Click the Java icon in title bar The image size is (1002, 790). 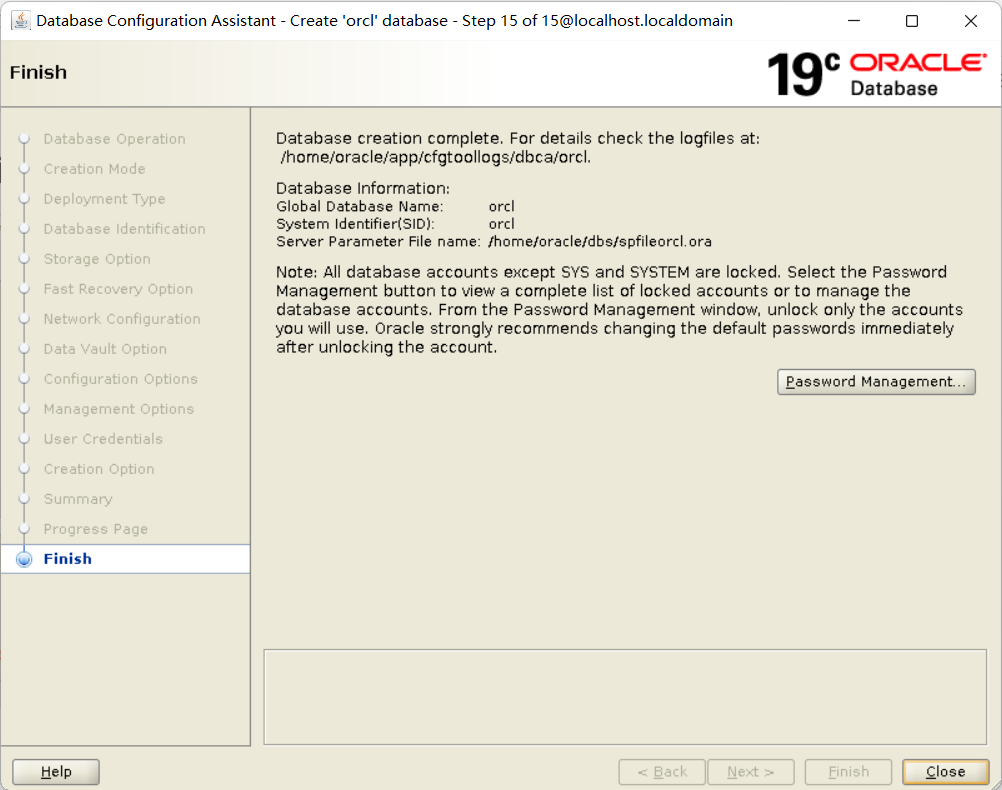[x=21, y=20]
